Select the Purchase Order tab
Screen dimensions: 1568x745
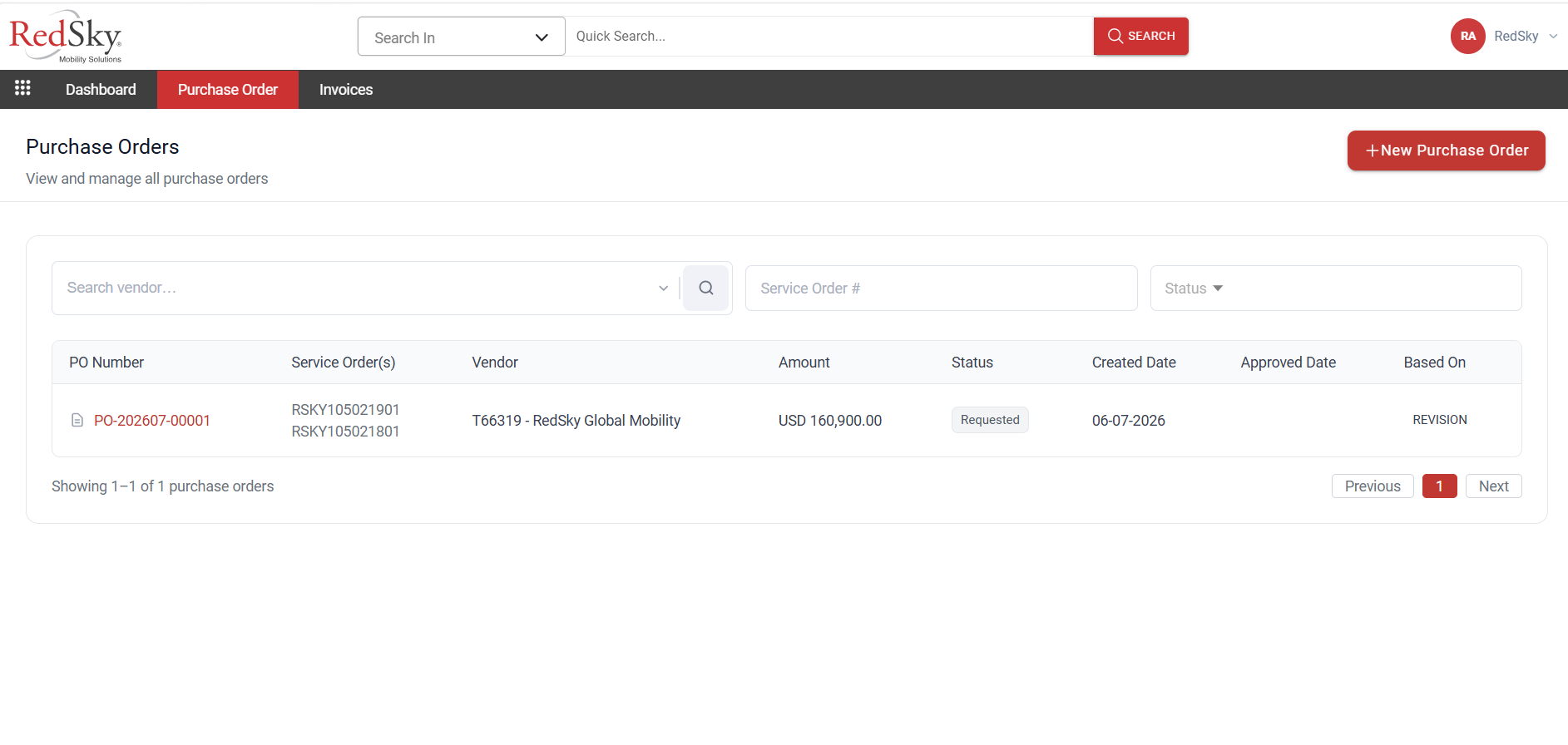coord(228,90)
